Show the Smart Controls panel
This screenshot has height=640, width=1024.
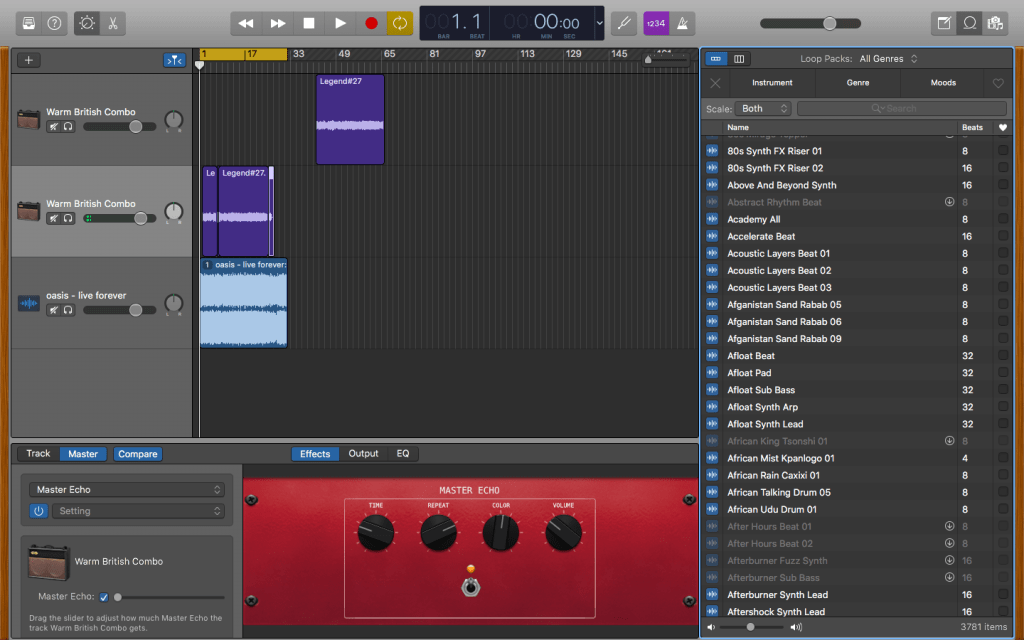point(86,22)
